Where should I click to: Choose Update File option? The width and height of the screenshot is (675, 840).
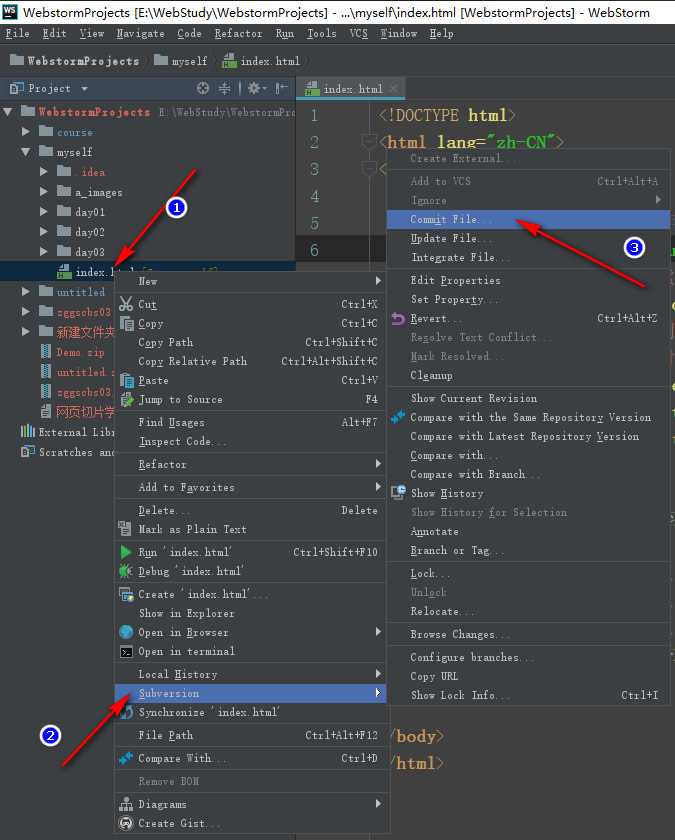pyautogui.click(x=528, y=238)
